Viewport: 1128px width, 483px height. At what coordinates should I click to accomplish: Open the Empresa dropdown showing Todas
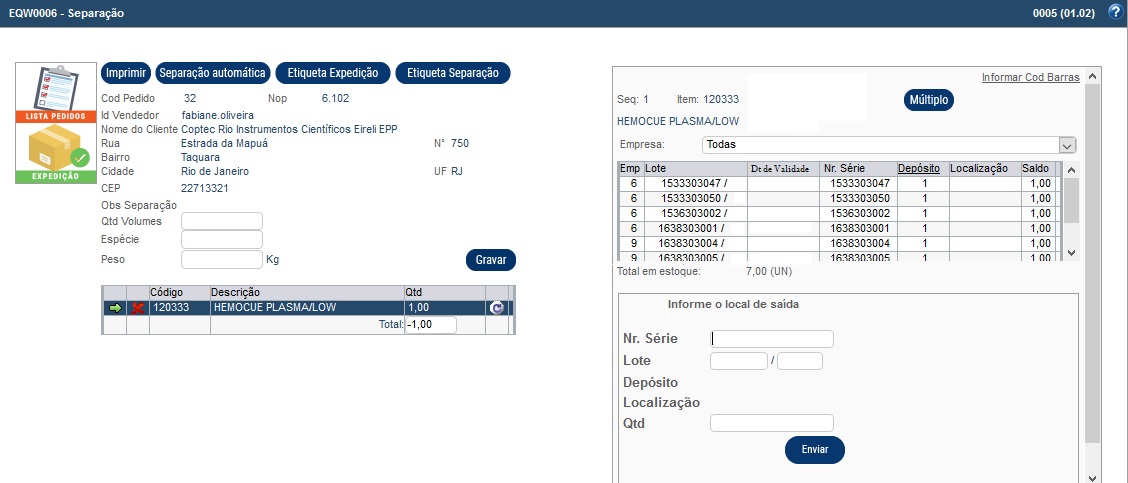(x=889, y=145)
